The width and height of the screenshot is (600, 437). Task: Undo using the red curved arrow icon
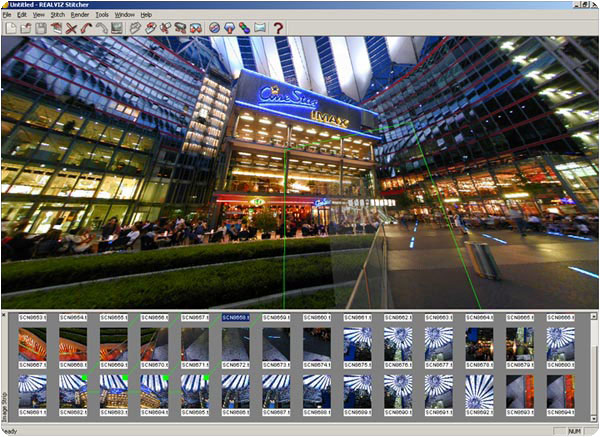[86, 28]
